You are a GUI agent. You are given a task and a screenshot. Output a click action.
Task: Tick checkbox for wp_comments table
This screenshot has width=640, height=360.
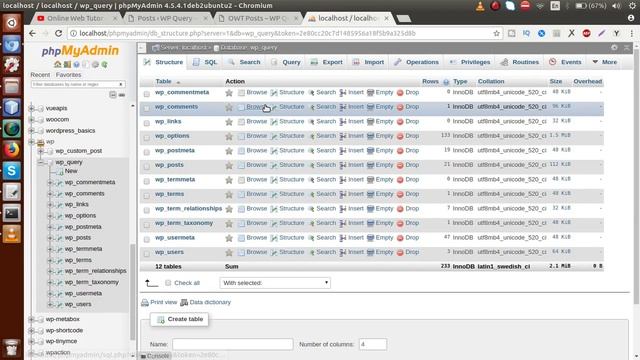tap(147, 108)
